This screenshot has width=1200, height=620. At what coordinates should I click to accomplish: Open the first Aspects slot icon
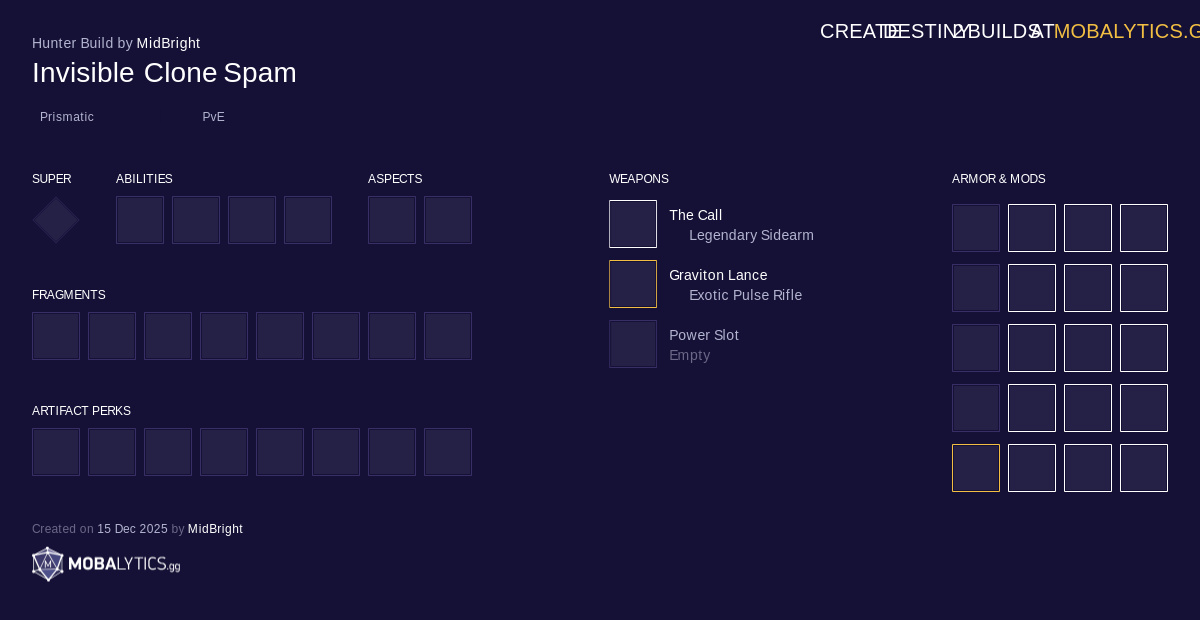(392, 220)
